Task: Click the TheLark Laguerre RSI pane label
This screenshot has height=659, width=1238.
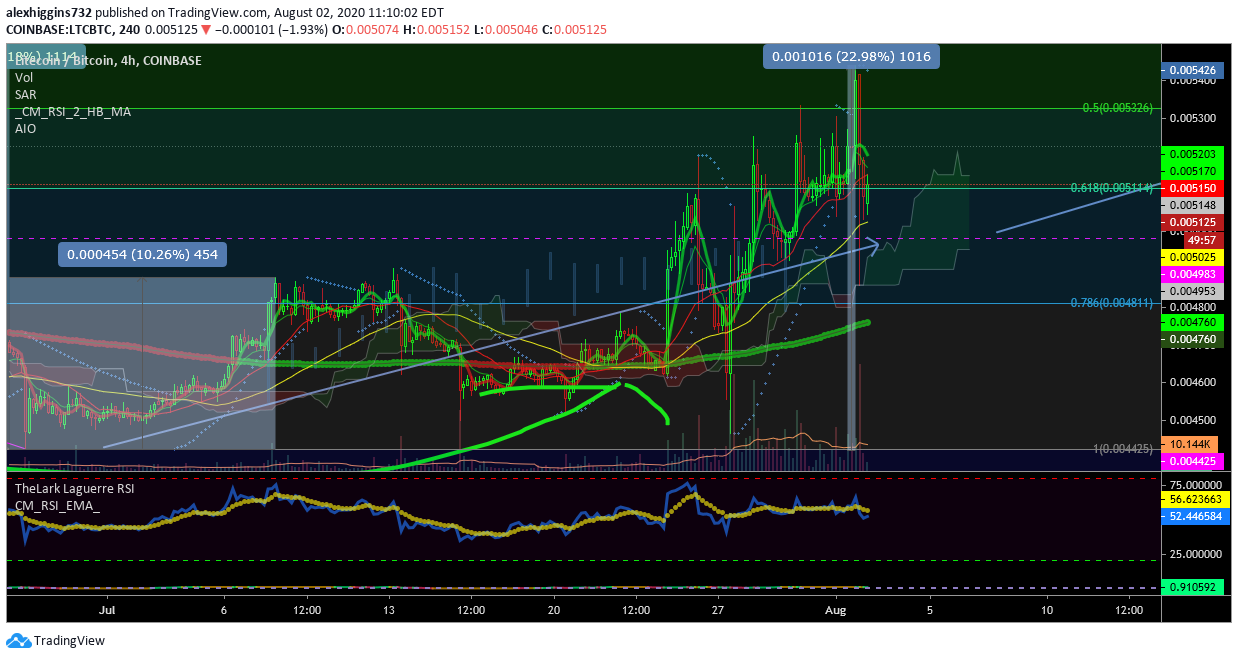Action: click(x=74, y=489)
